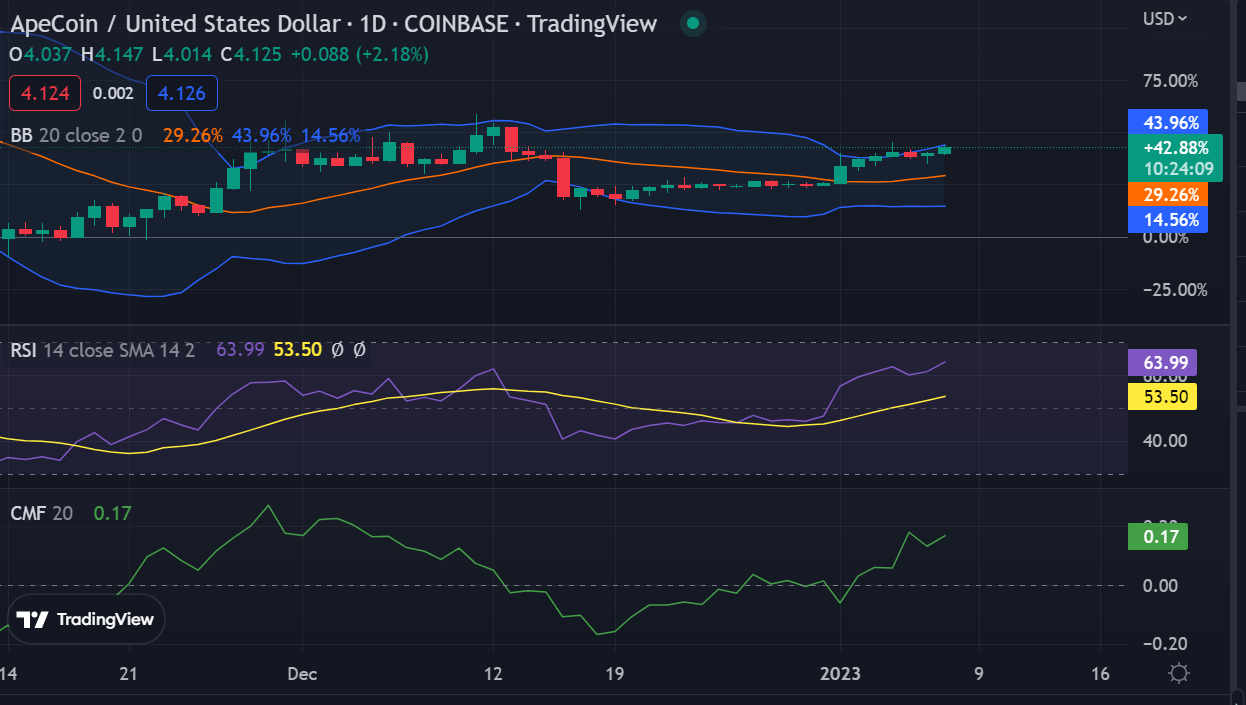Viewport: 1246px width, 705px height.
Task: Click the 75.00% price scale label
Action: click(1169, 81)
